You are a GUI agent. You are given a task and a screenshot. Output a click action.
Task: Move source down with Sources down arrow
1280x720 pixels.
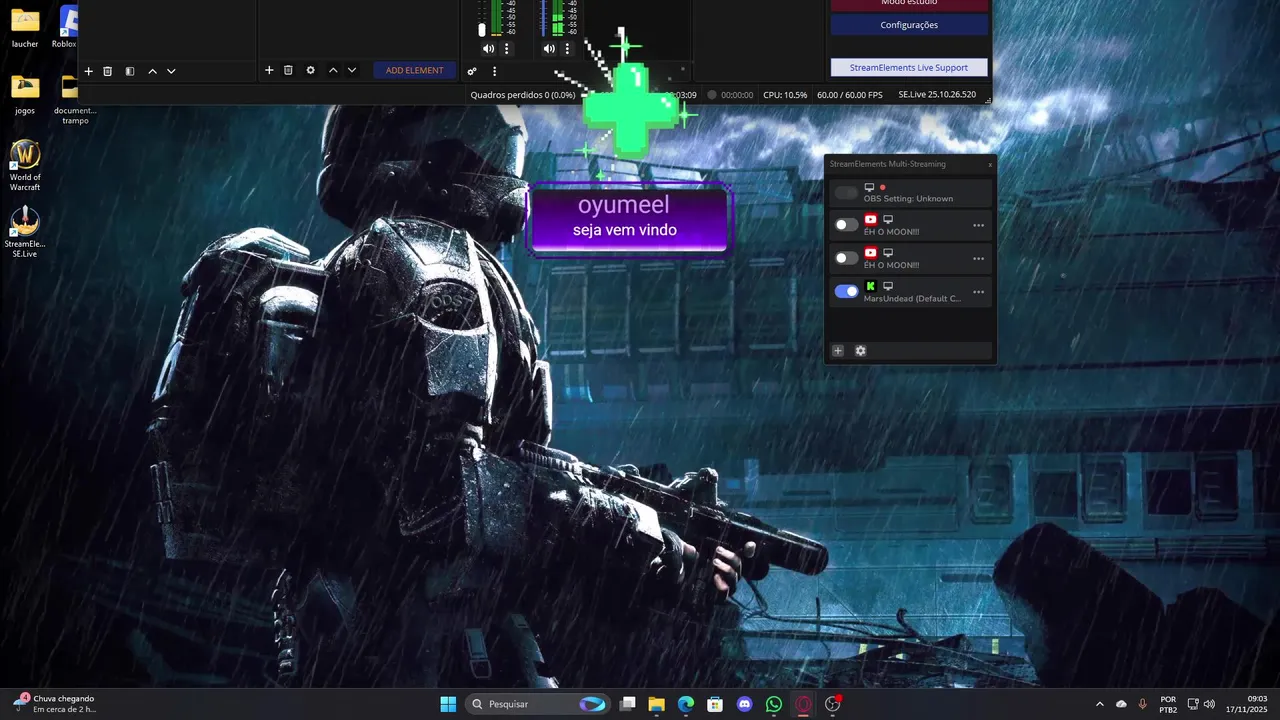(352, 70)
